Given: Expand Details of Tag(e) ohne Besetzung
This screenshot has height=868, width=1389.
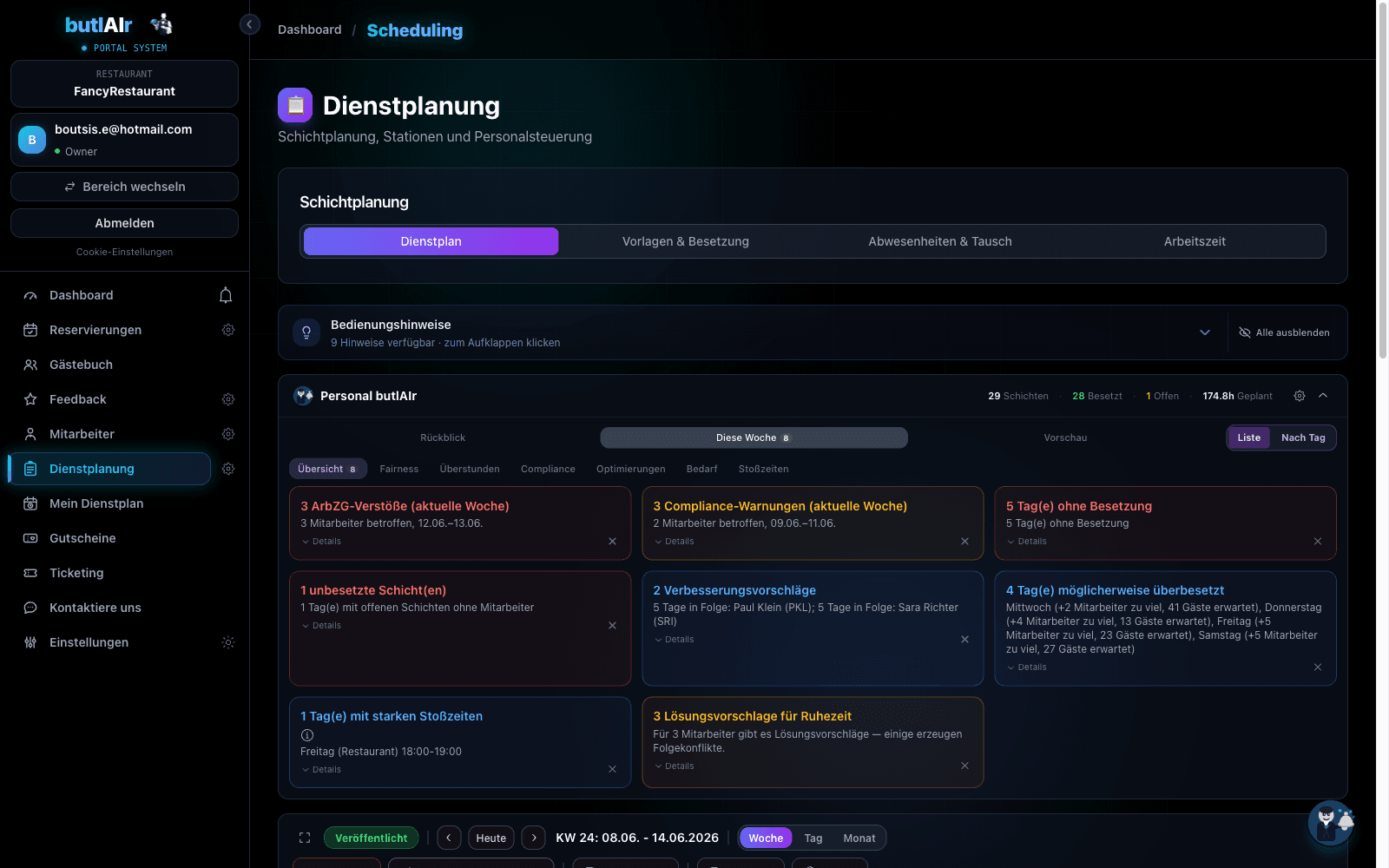Looking at the screenshot, I should point(1026,542).
